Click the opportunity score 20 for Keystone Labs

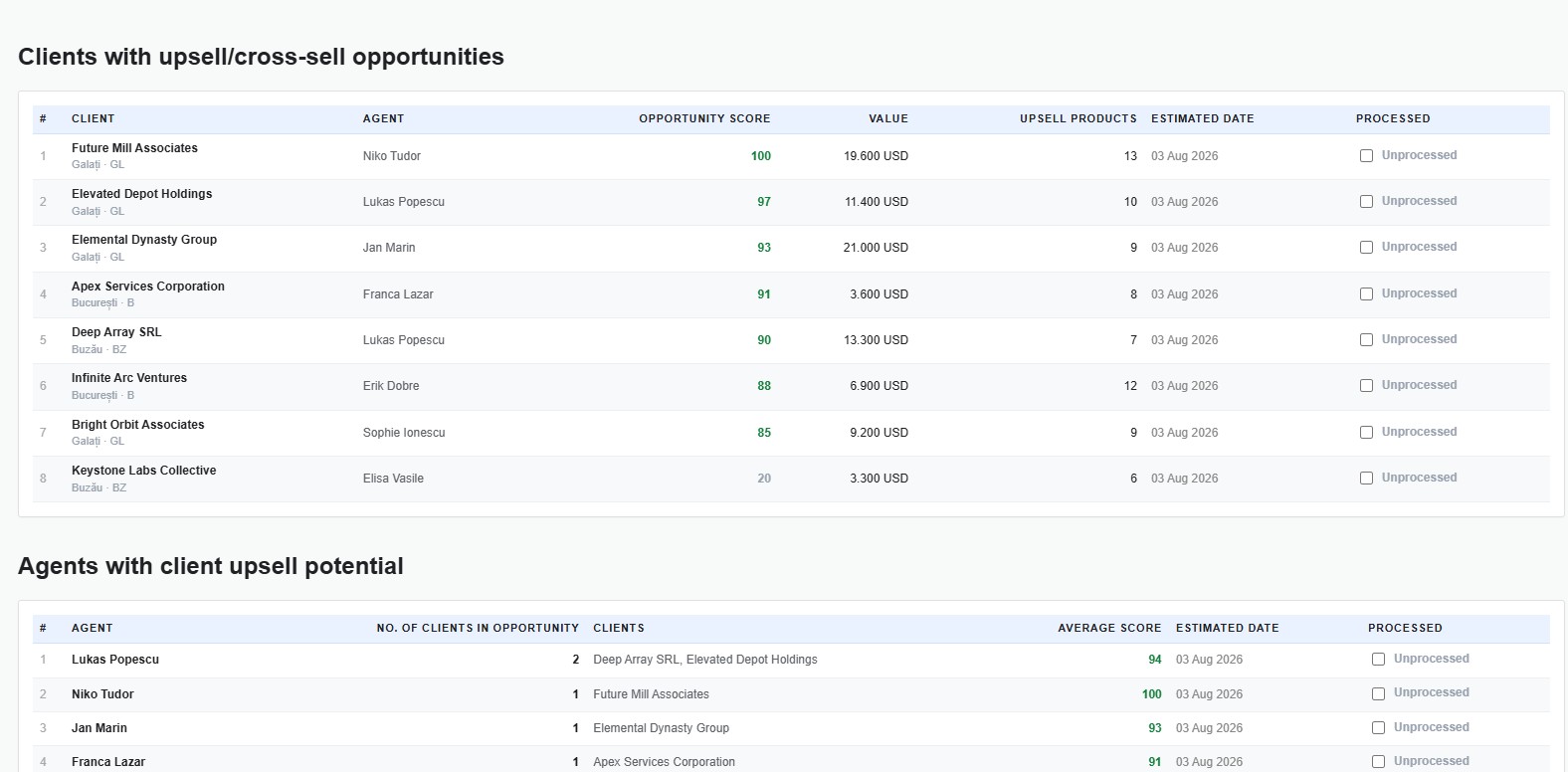(x=764, y=479)
